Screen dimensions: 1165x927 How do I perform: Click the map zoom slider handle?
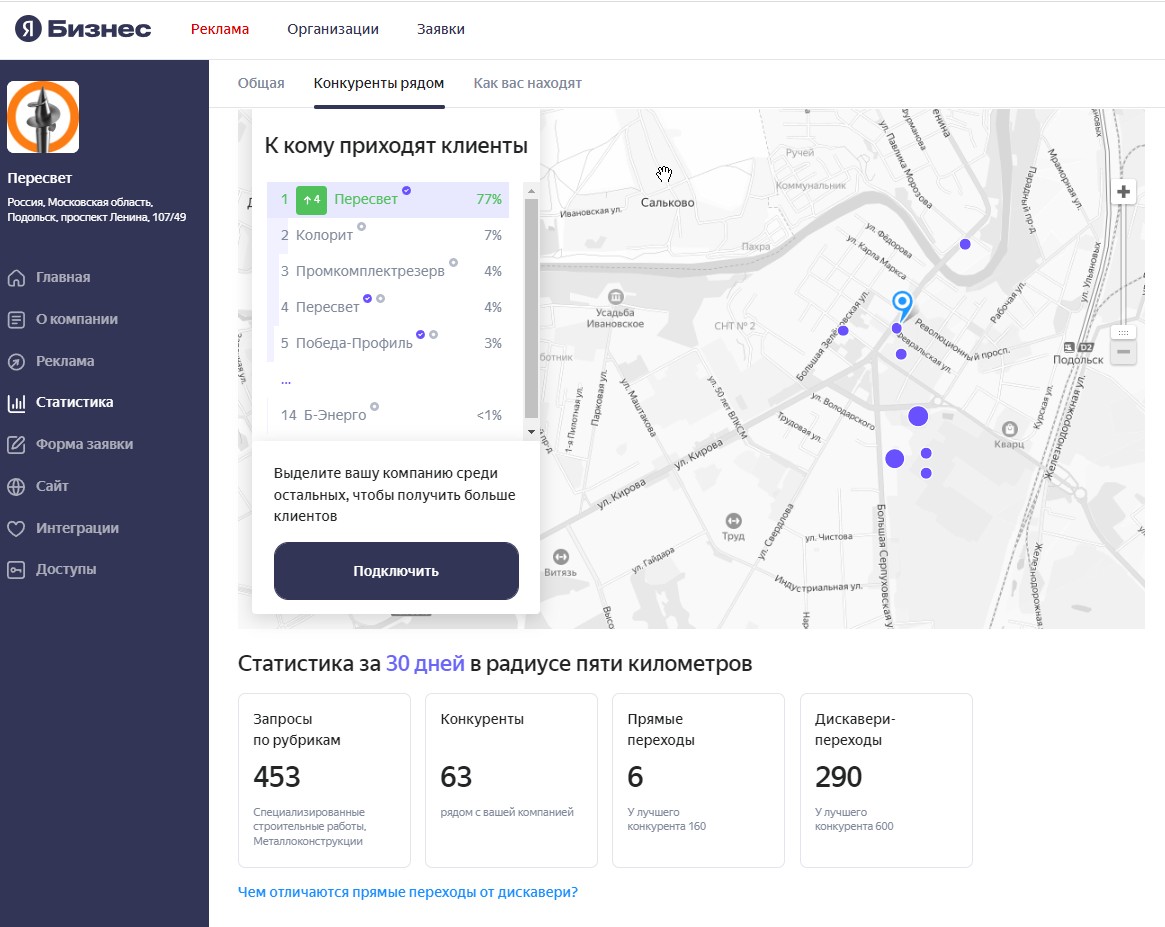1124,332
